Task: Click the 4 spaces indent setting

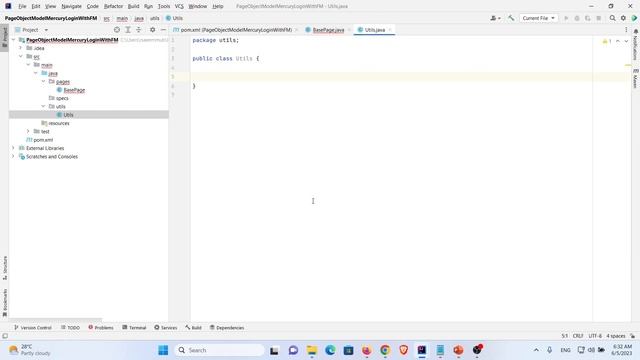Action: click(616, 336)
